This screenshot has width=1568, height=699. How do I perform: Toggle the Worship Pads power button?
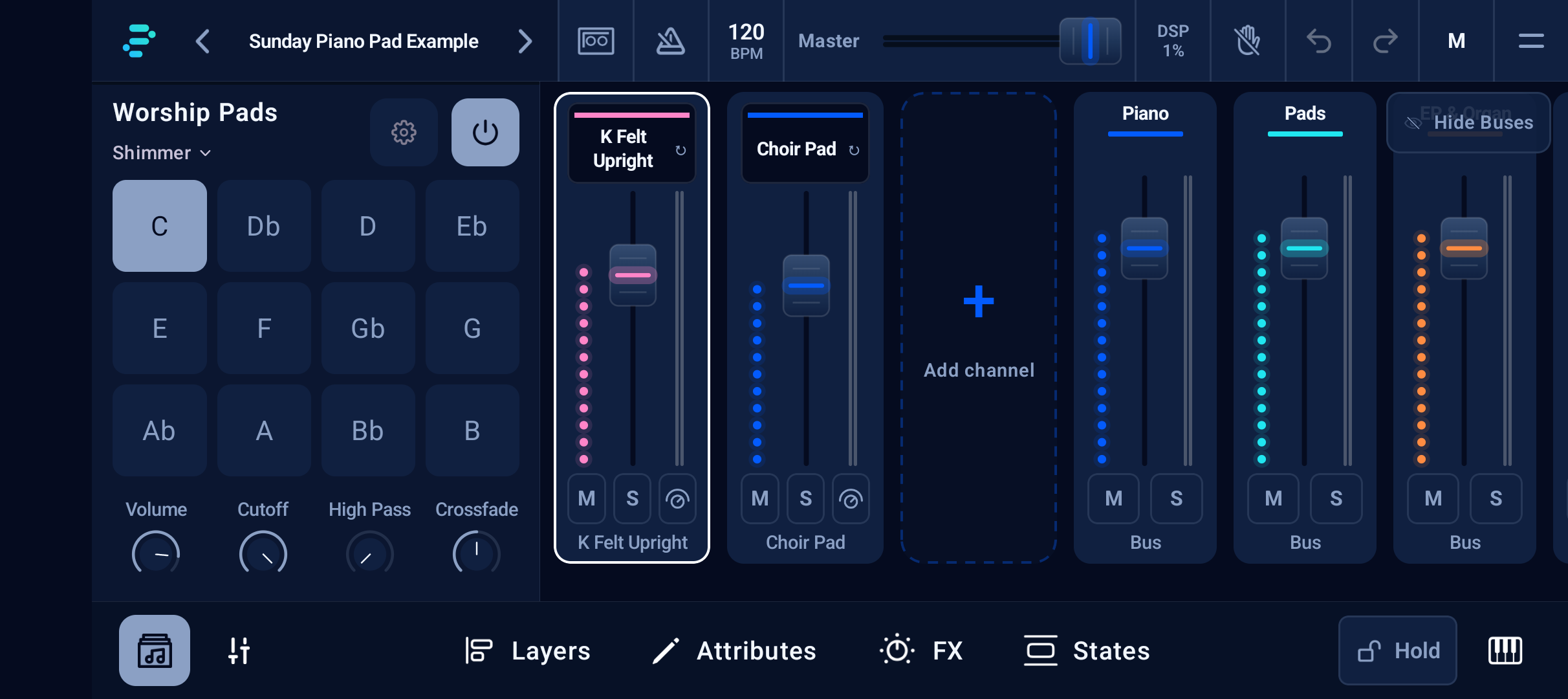[x=485, y=132]
